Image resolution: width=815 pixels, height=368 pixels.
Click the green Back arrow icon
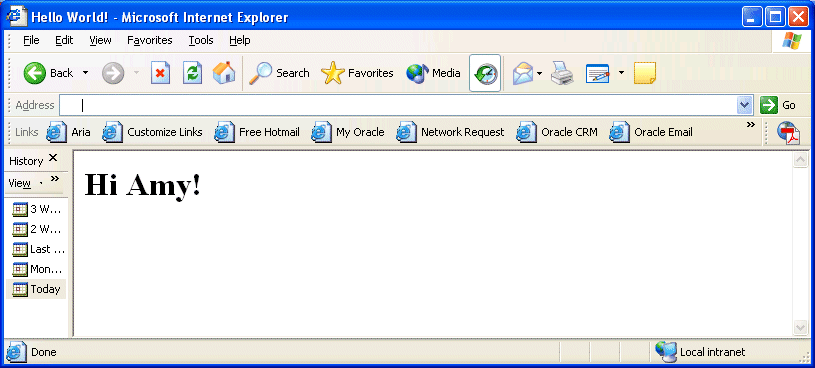(x=34, y=73)
